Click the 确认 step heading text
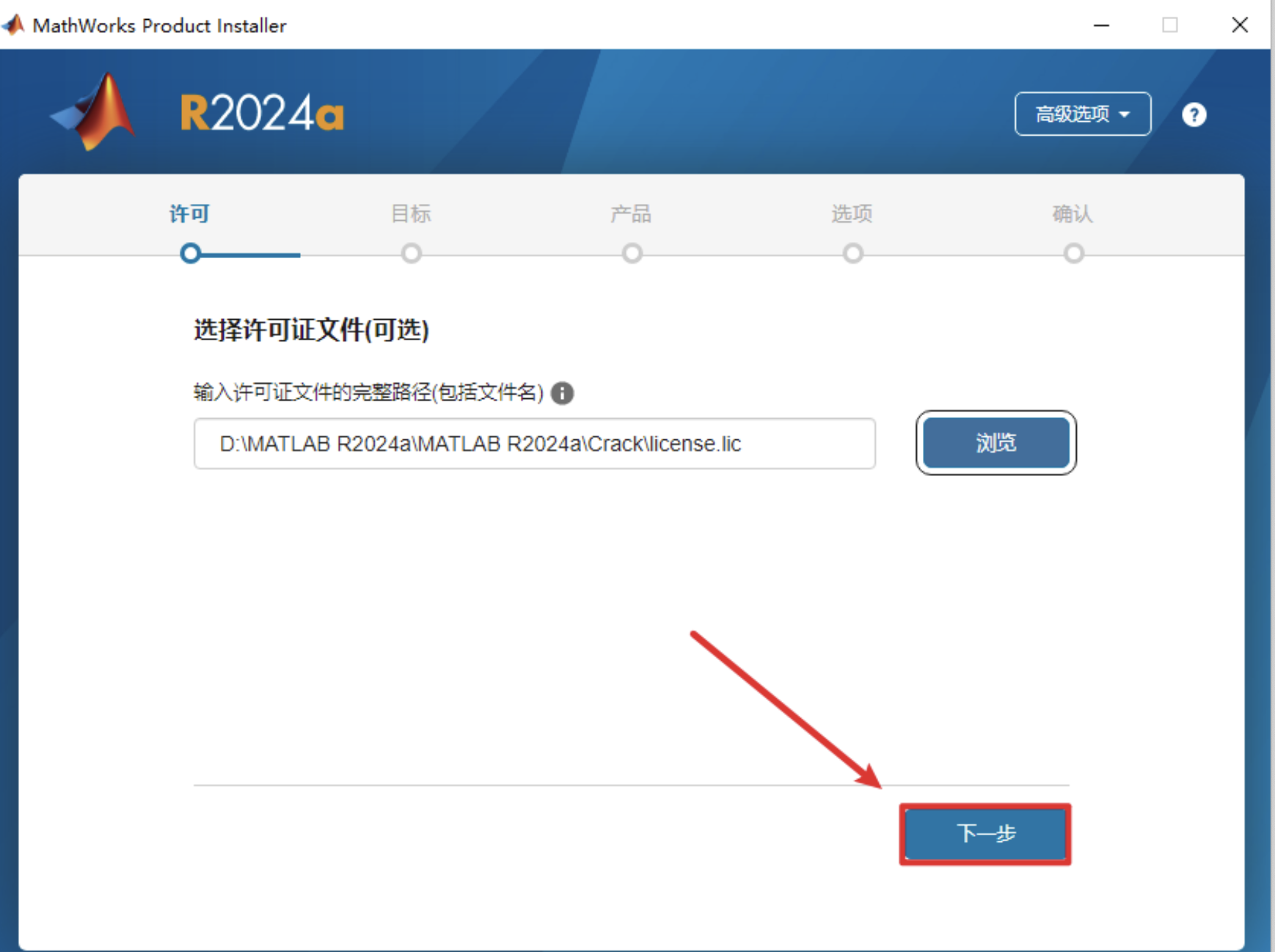 [x=1073, y=213]
